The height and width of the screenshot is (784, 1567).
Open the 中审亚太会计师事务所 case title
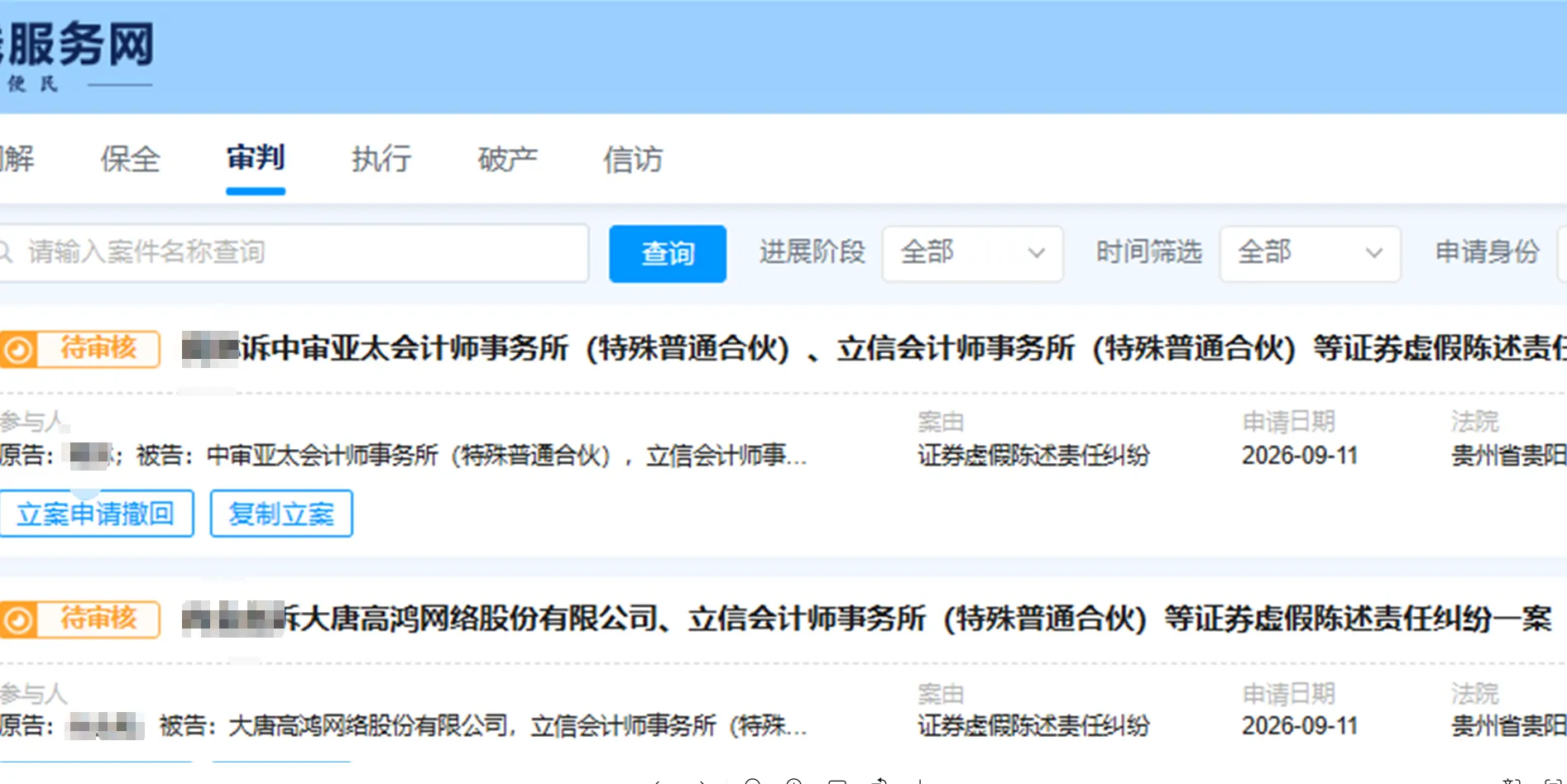tap(874, 348)
